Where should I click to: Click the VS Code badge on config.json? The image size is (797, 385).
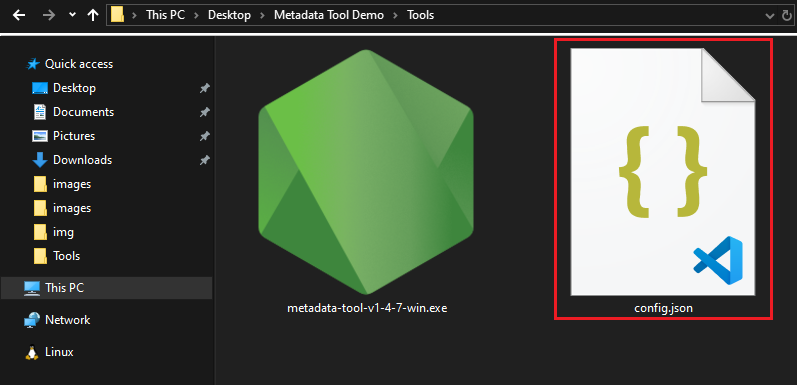718,260
